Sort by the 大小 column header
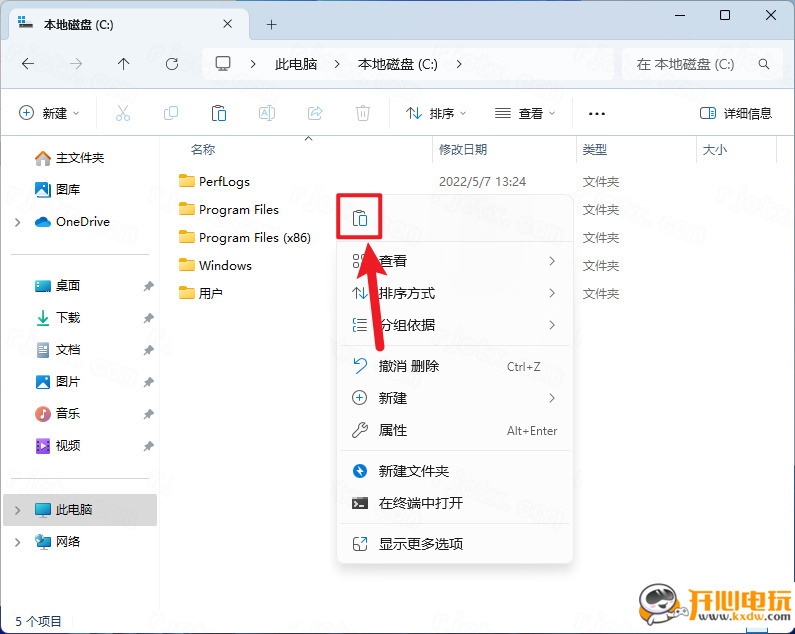The width and height of the screenshot is (795, 634). tap(714, 149)
